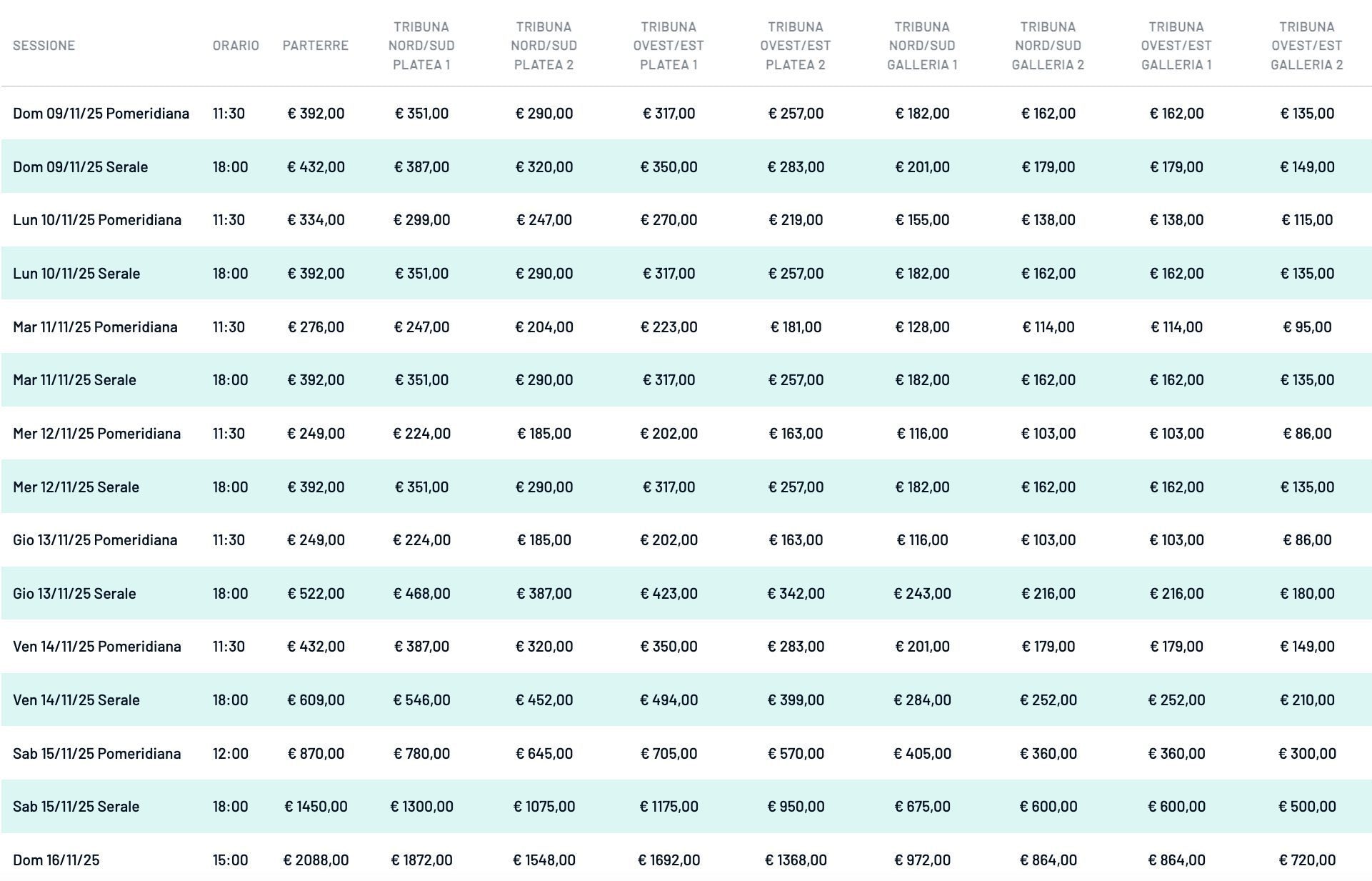Choose € 609,00 Parterre on Ven Serale
This screenshot has width=1372, height=881.
[x=316, y=700]
